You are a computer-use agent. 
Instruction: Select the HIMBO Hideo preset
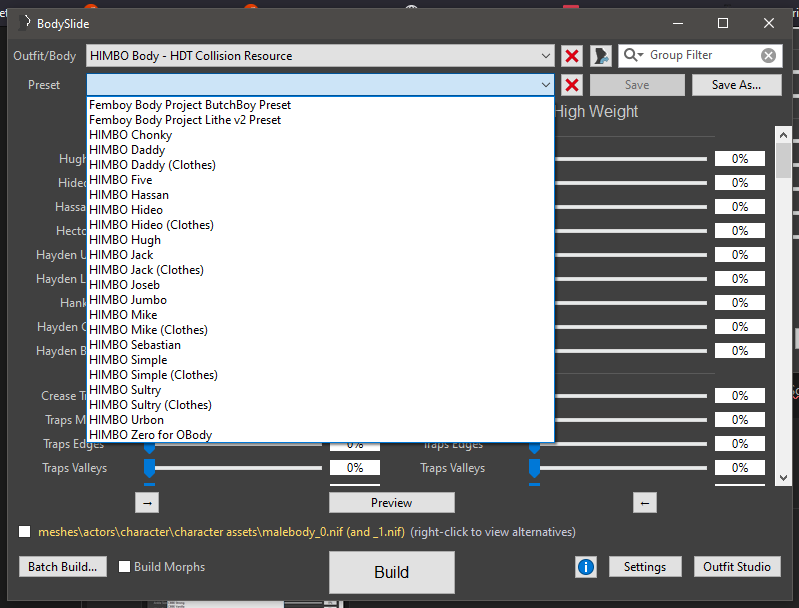(321, 210)
